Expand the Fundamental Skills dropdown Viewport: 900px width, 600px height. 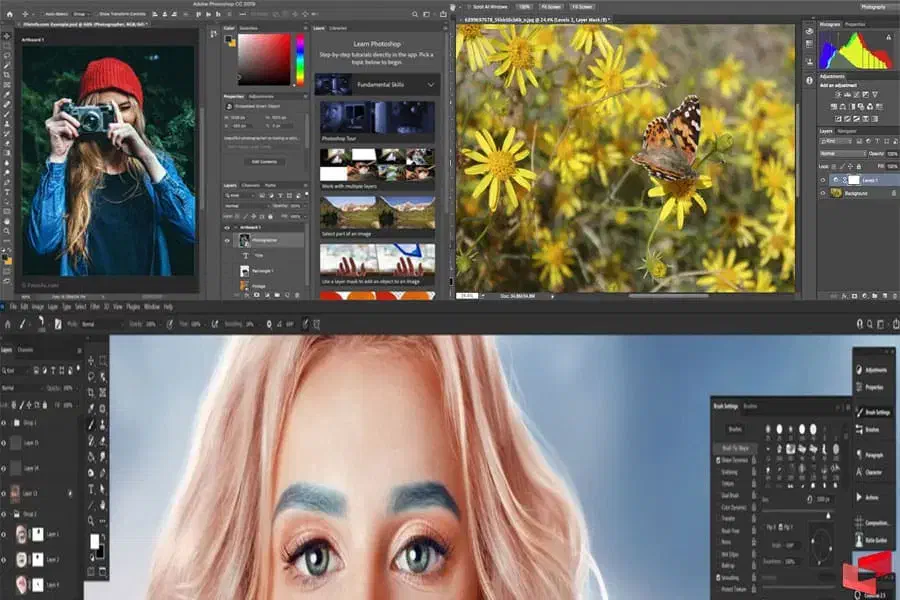(430, 85)
